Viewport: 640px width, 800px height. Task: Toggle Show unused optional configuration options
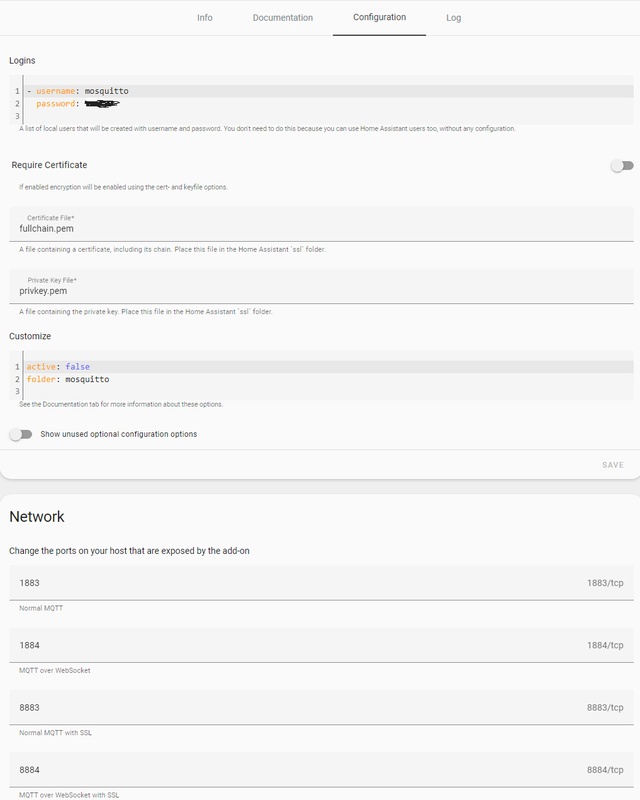click(21, 434)
